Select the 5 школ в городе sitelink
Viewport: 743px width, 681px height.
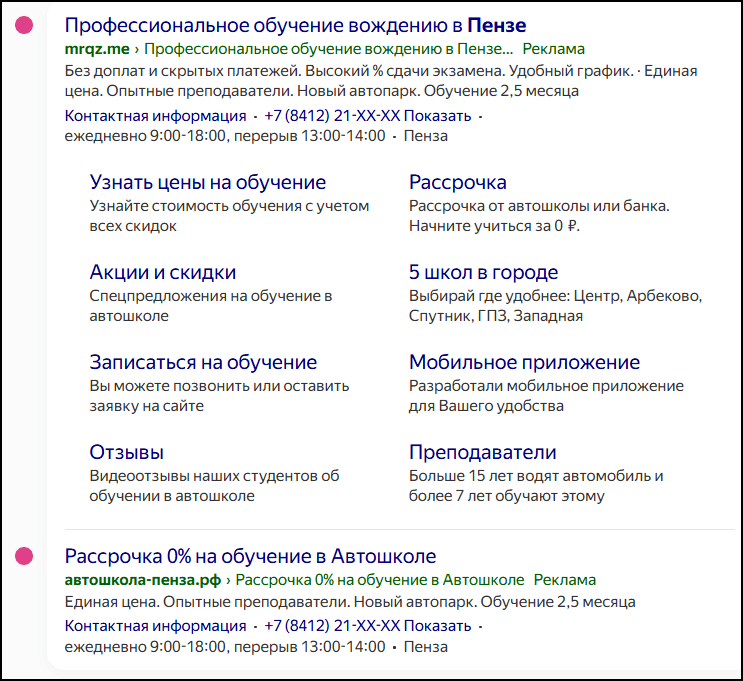(484, 272)
